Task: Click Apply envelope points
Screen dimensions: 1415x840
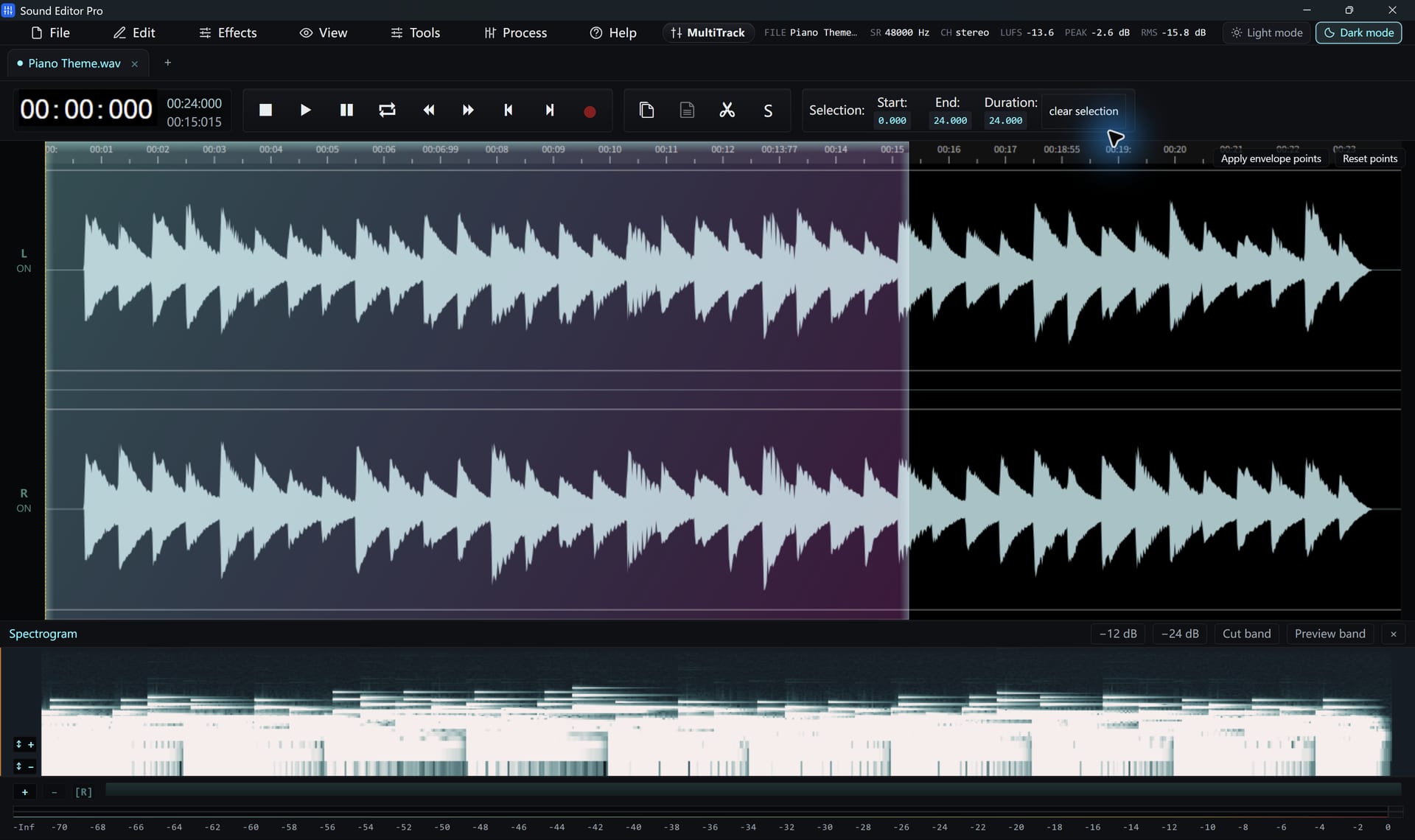Action: tap(1271, 158)
